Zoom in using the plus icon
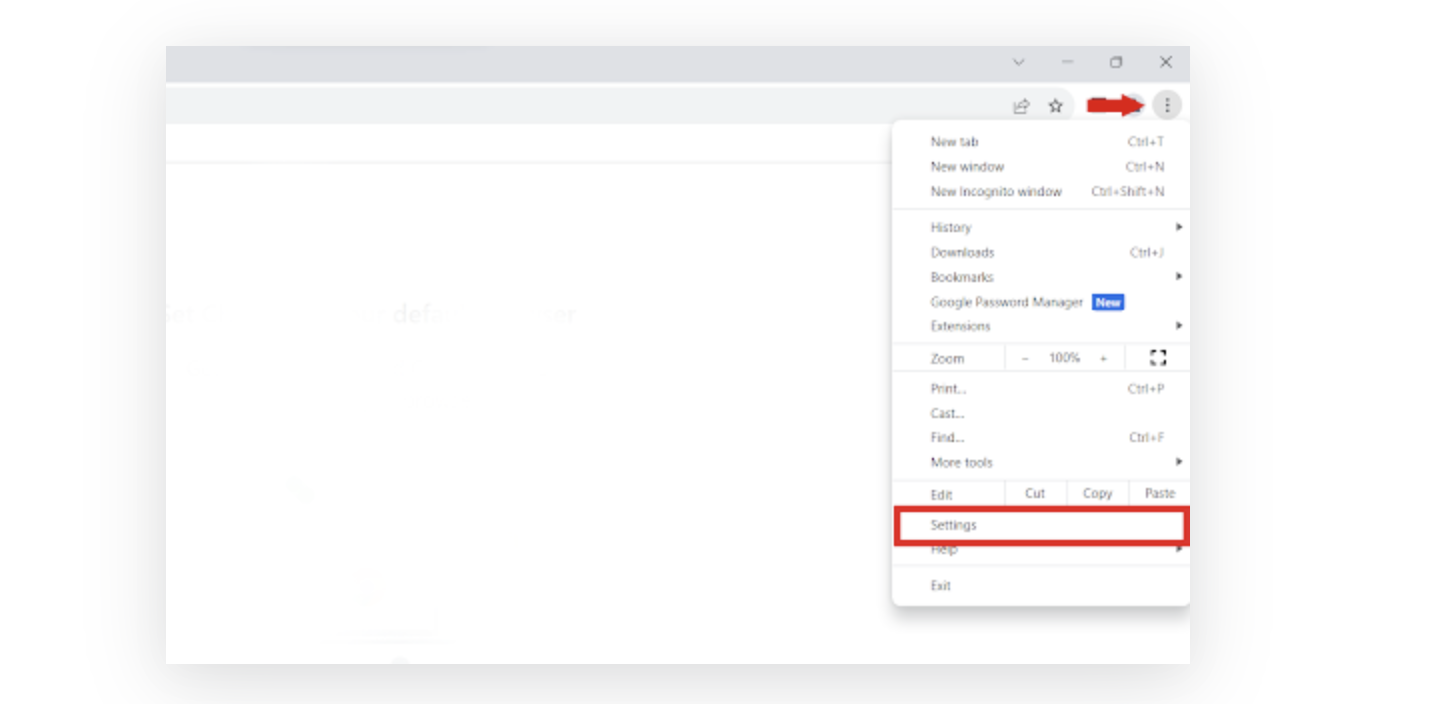The image size is (1454, 704). 1102,358
